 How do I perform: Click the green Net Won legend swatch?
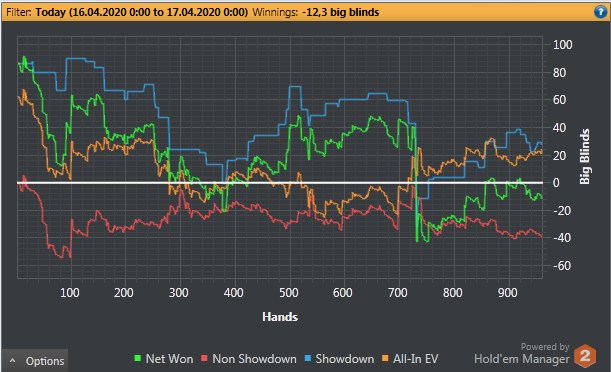pos(138,358)
